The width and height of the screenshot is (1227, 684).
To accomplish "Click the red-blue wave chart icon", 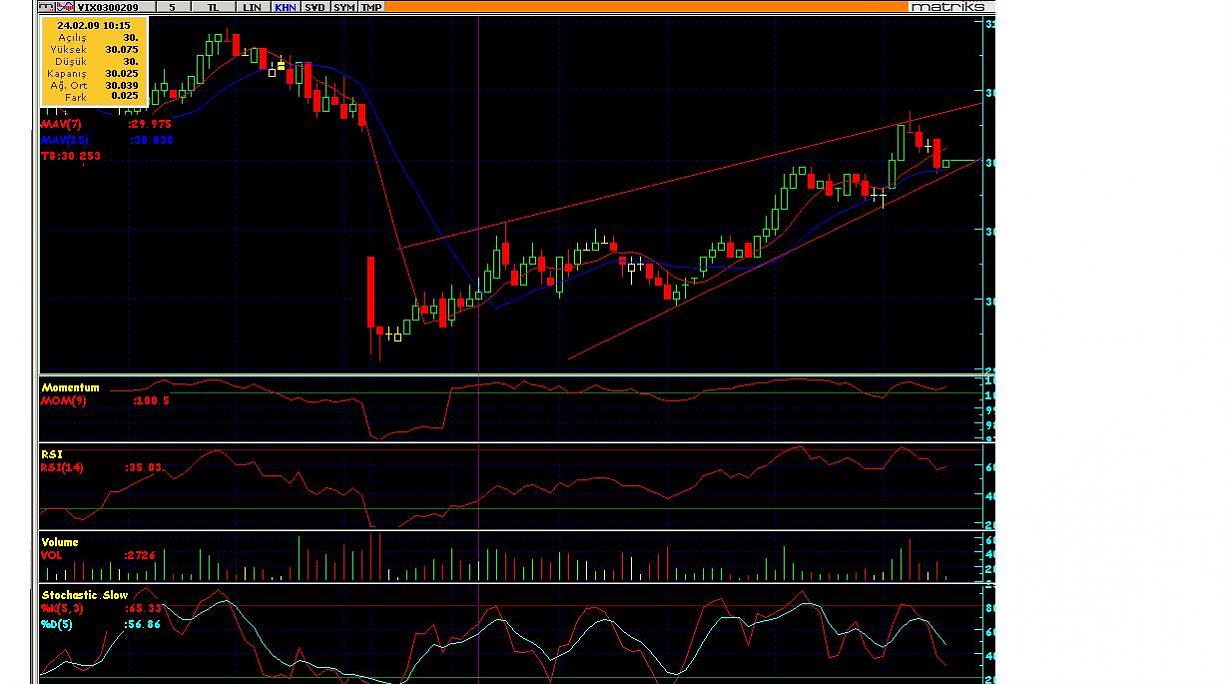I will pos(64,6).
